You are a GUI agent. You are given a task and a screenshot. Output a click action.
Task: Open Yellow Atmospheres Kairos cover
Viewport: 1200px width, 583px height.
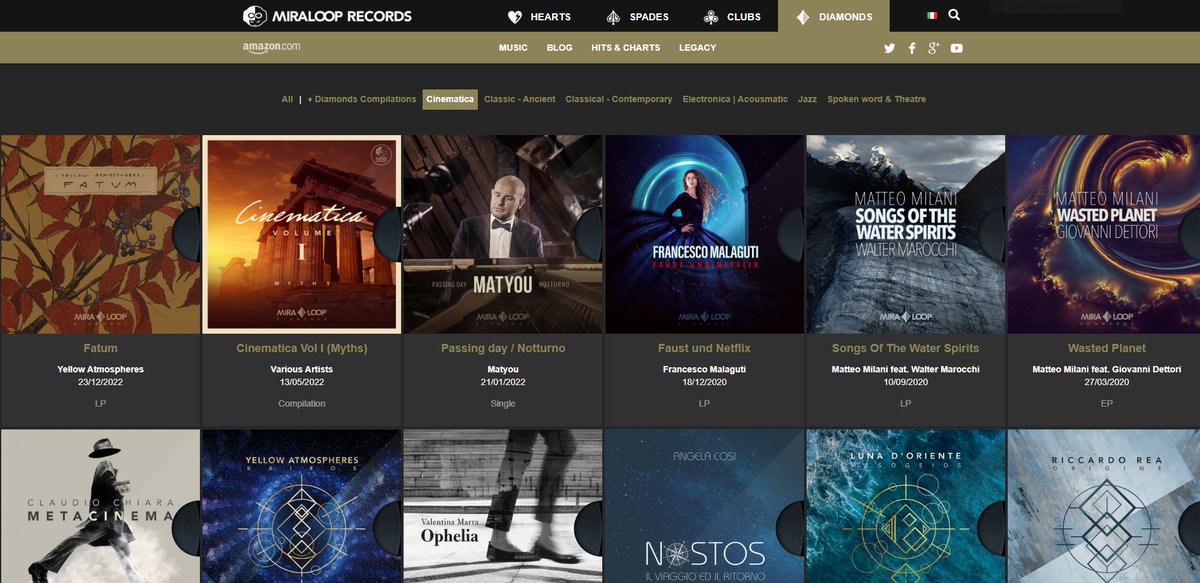click(302, 506)
